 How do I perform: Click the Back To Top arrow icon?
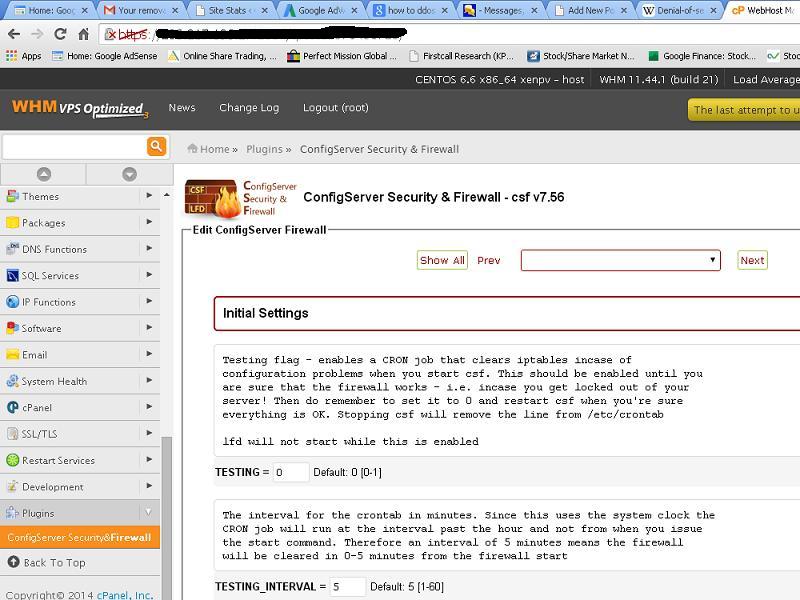(14, 562)
